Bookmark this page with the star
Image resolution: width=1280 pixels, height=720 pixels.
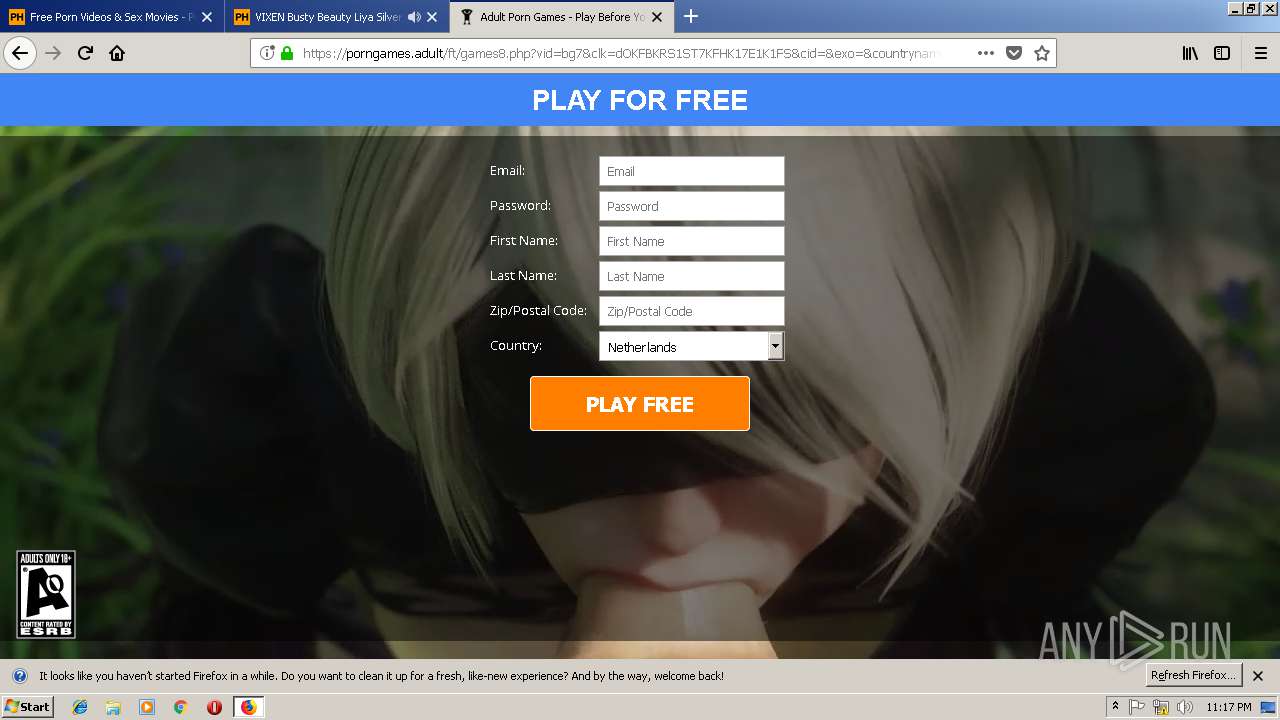point(1042,53)
